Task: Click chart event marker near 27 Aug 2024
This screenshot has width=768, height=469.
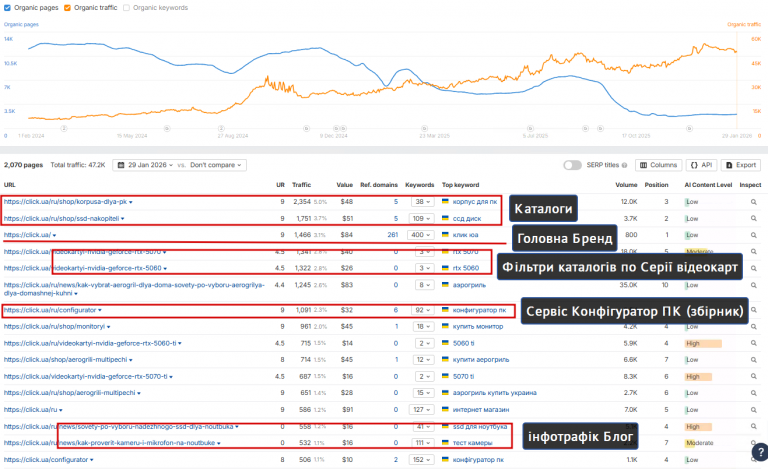Action: [221, 128]
